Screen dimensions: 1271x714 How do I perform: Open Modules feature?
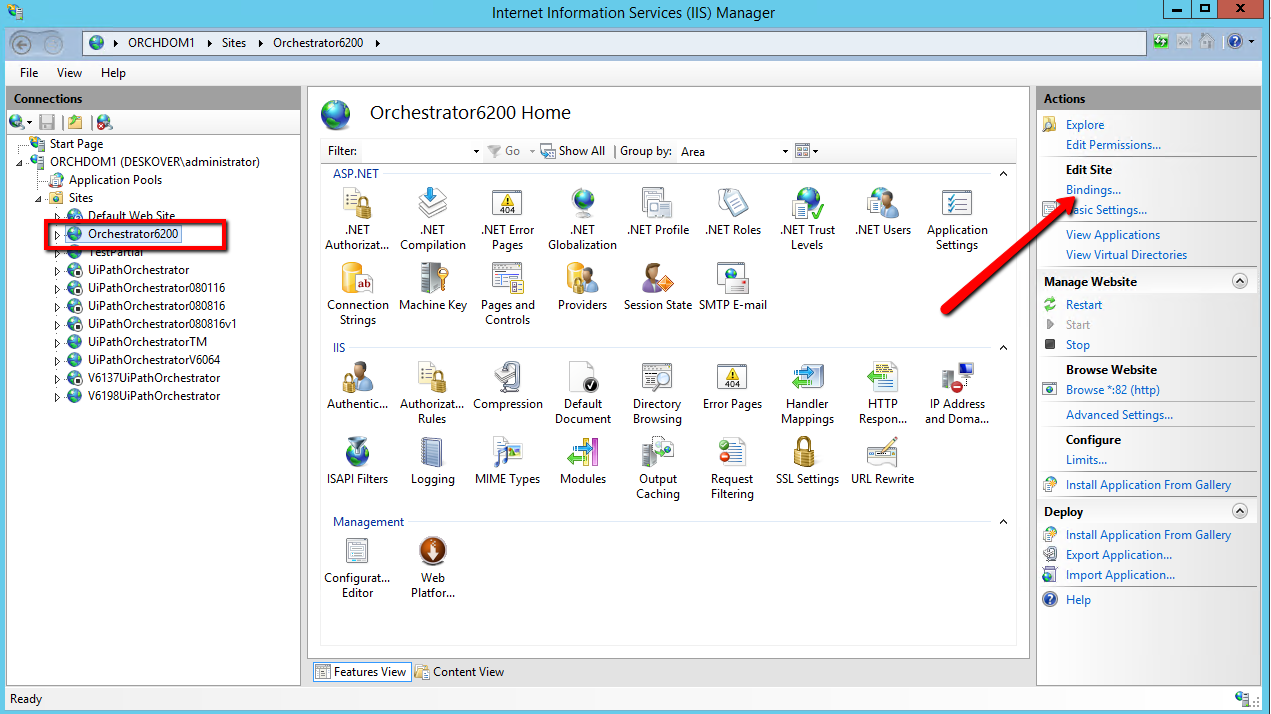click(x=582, y=461)
